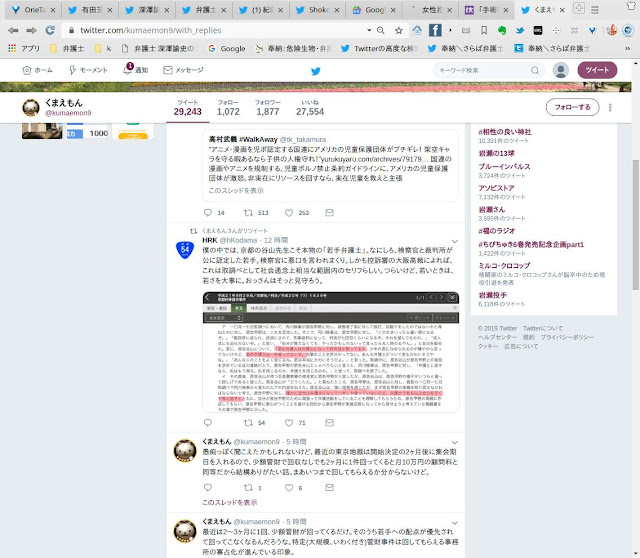
Task: Bookmark page with the star icon
Action: point(398,30)
